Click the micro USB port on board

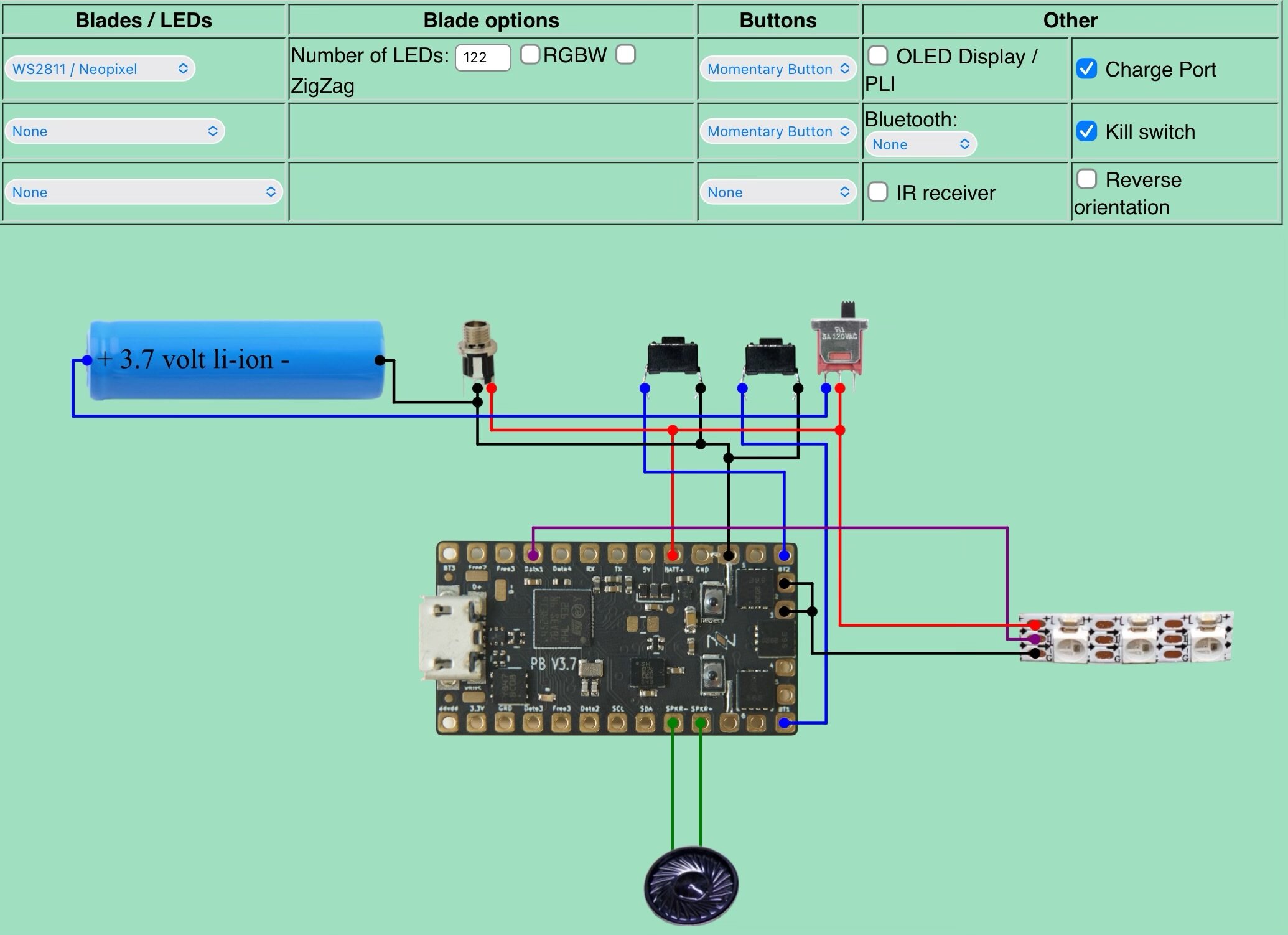point(452,637)
